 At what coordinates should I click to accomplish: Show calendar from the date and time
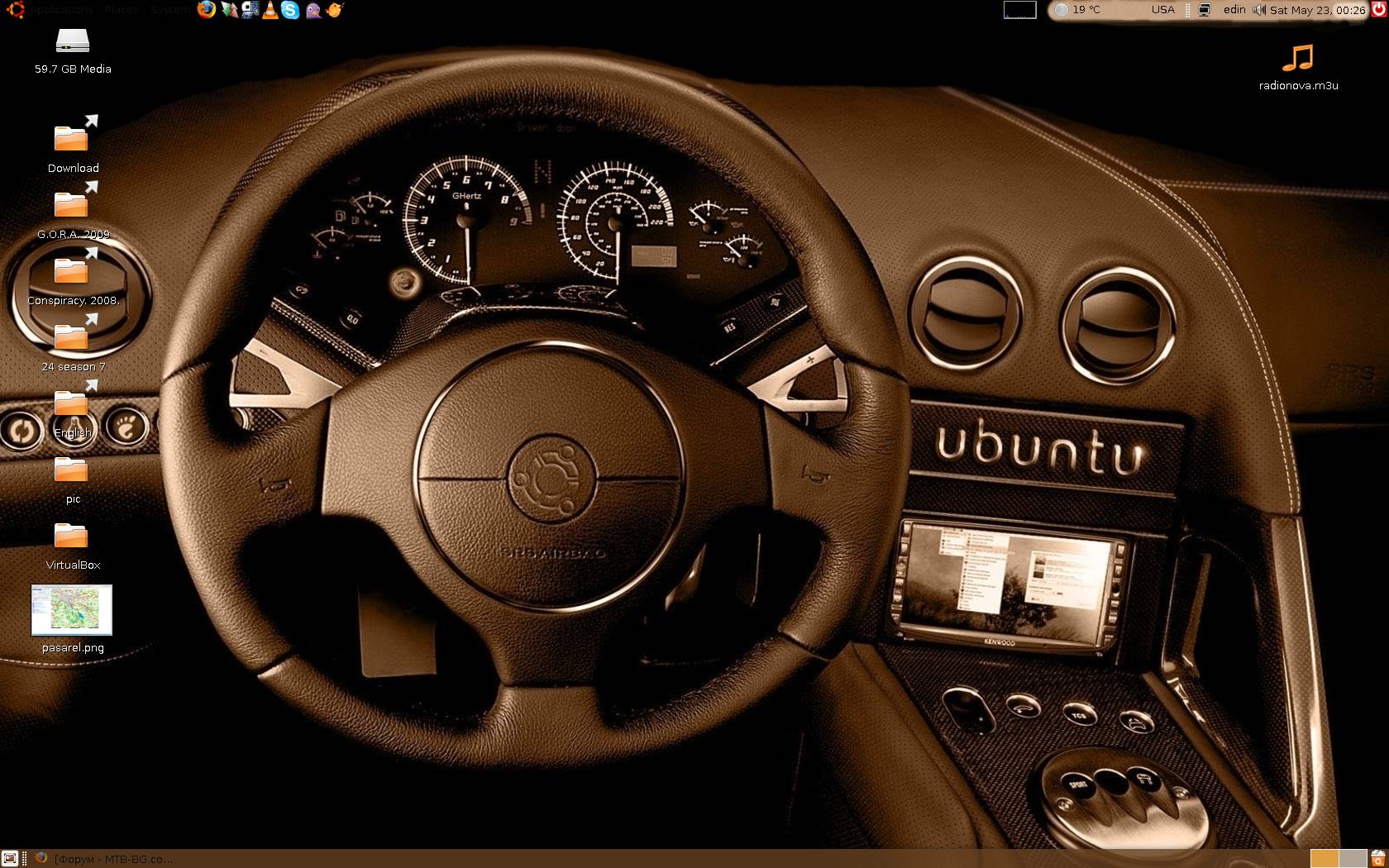[x=1317, y=10]
